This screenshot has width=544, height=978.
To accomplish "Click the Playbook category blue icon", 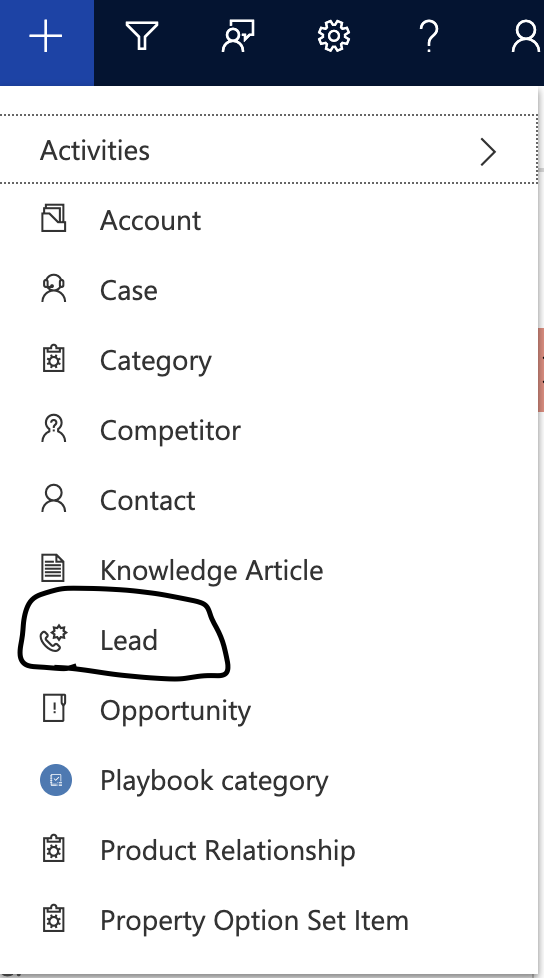I will (x=56, y=780).
